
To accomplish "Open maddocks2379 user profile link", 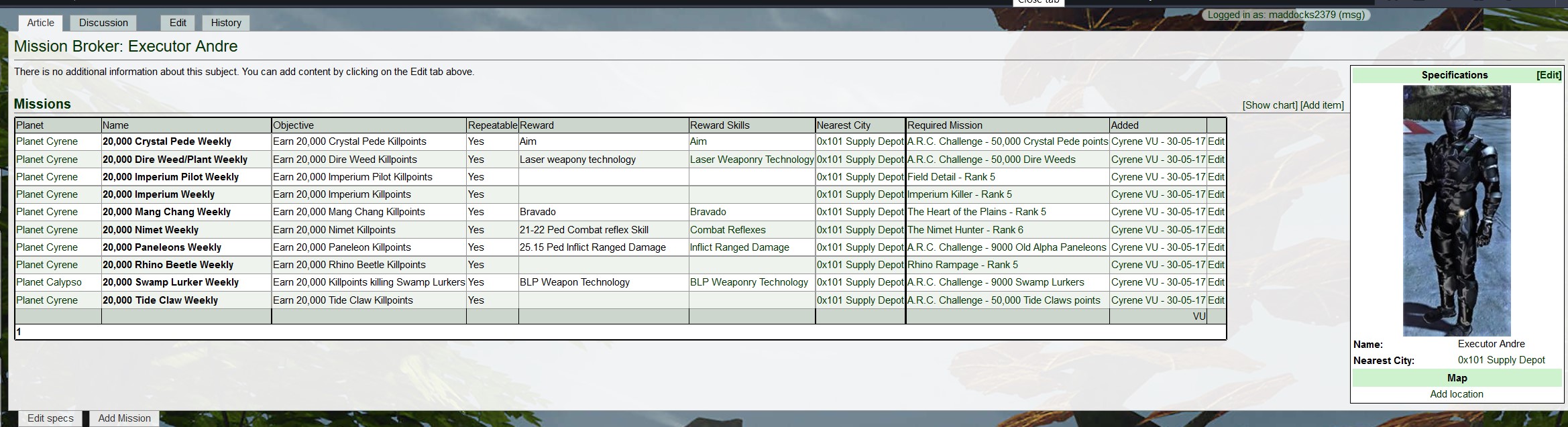I will pos(1302,15).
